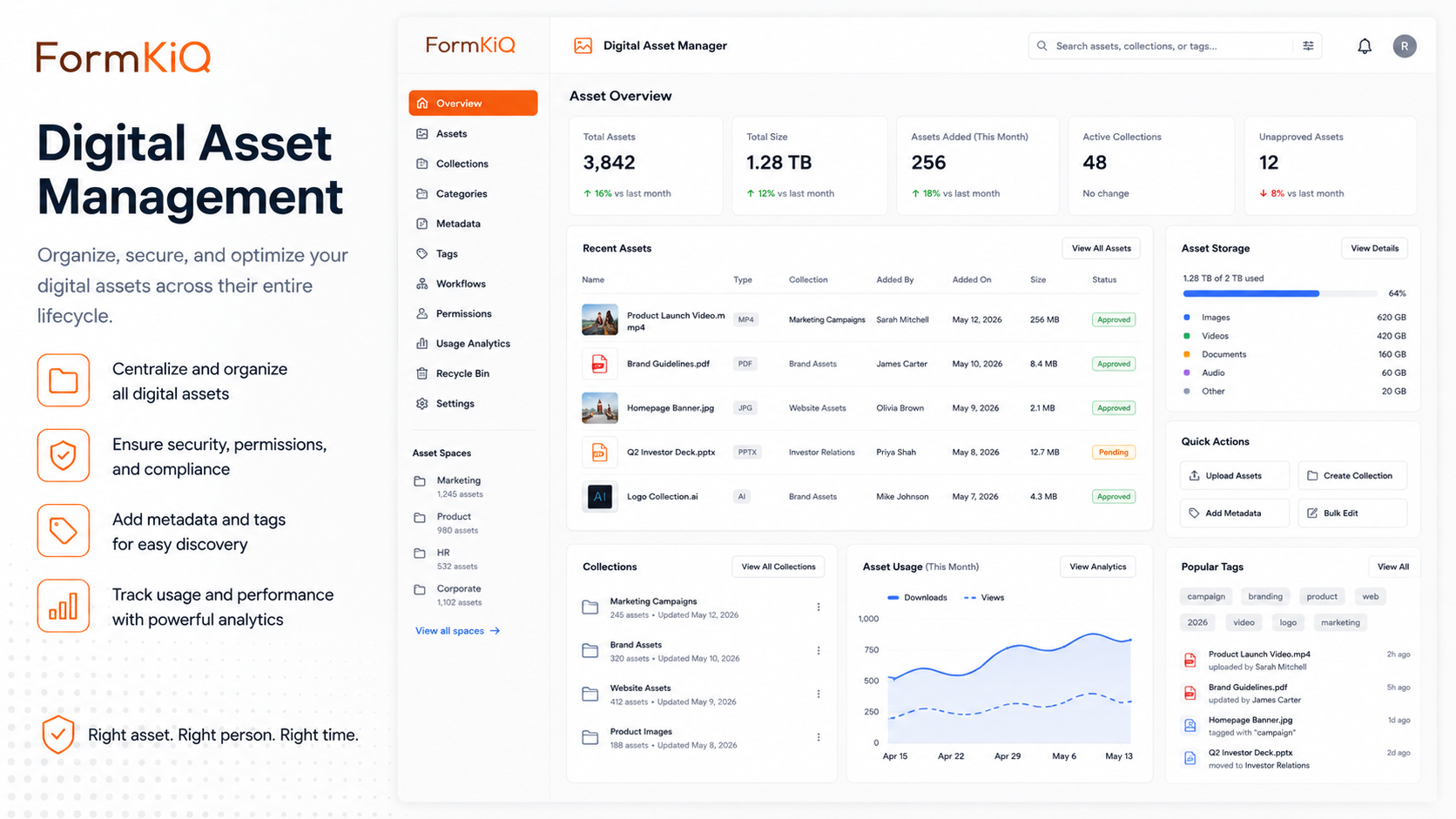
Task: Open options for Marketing Campaigns collection
Action: pyautogui.click(x=819, y=607)
